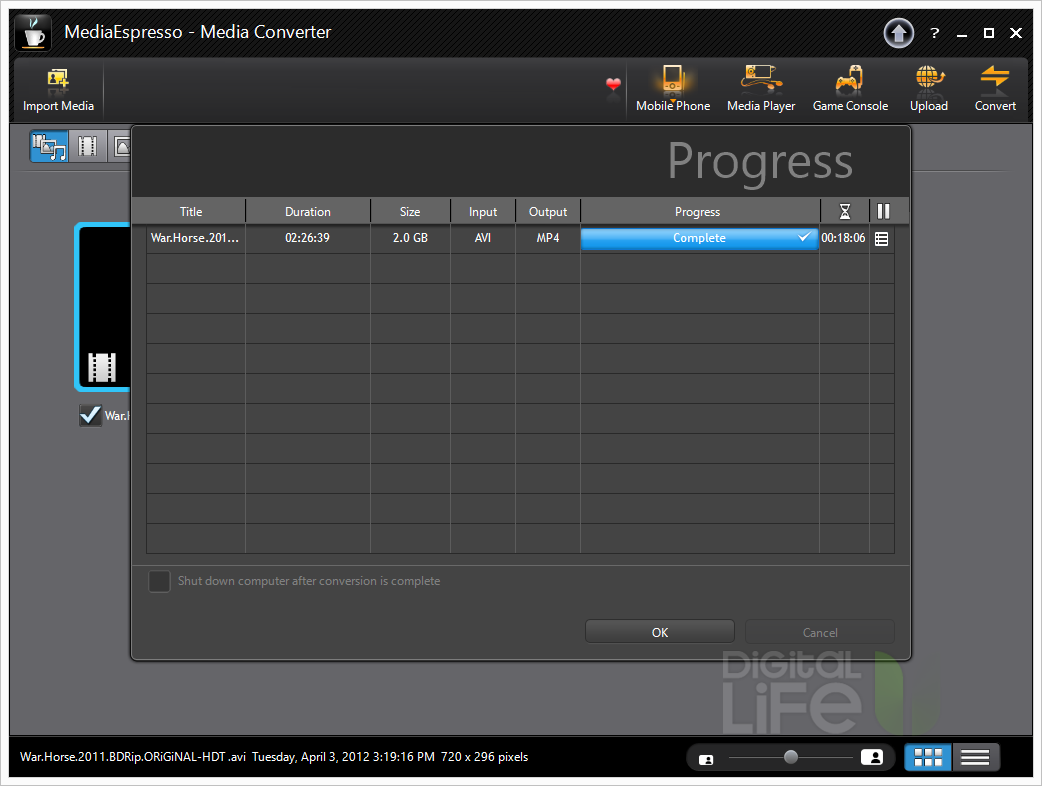1042x786 pixels.
Task: Click the red heart favorites icon
Action: (613, 84)
